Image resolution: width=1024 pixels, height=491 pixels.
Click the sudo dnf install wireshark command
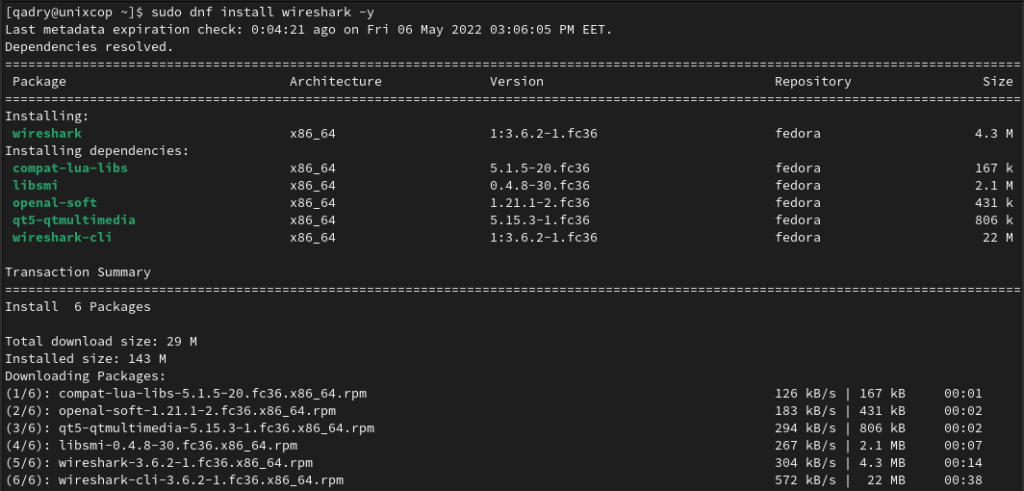tap(263, 12)
